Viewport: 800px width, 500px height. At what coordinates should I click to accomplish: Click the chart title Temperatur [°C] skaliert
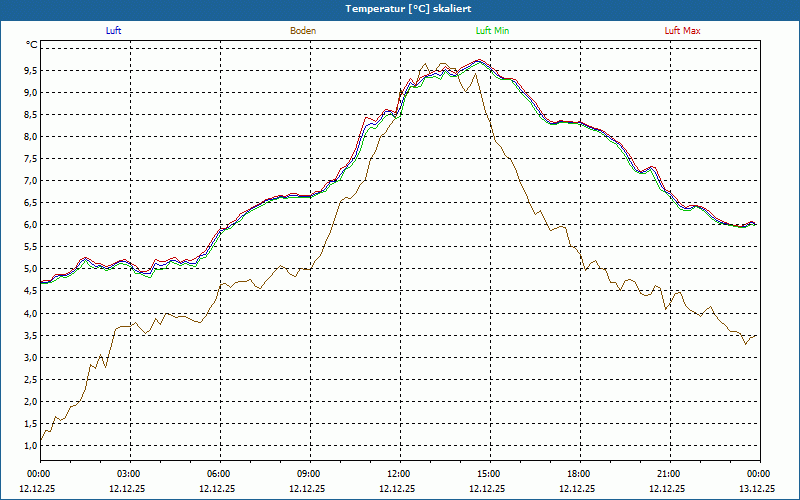408,9
